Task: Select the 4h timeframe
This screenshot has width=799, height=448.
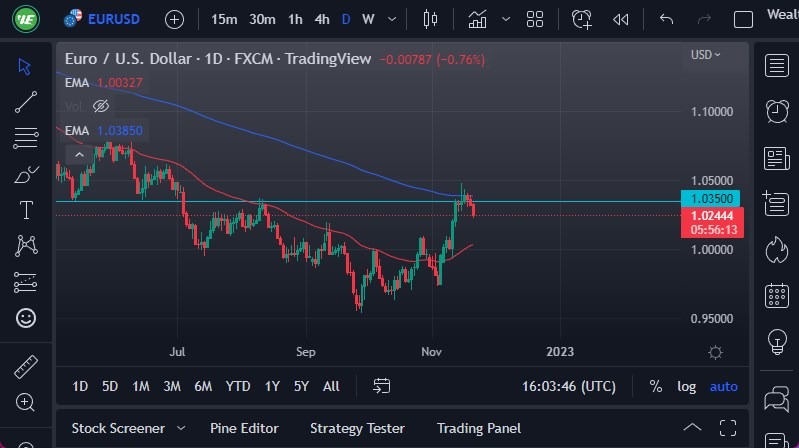Action: [x=321, y=19]
